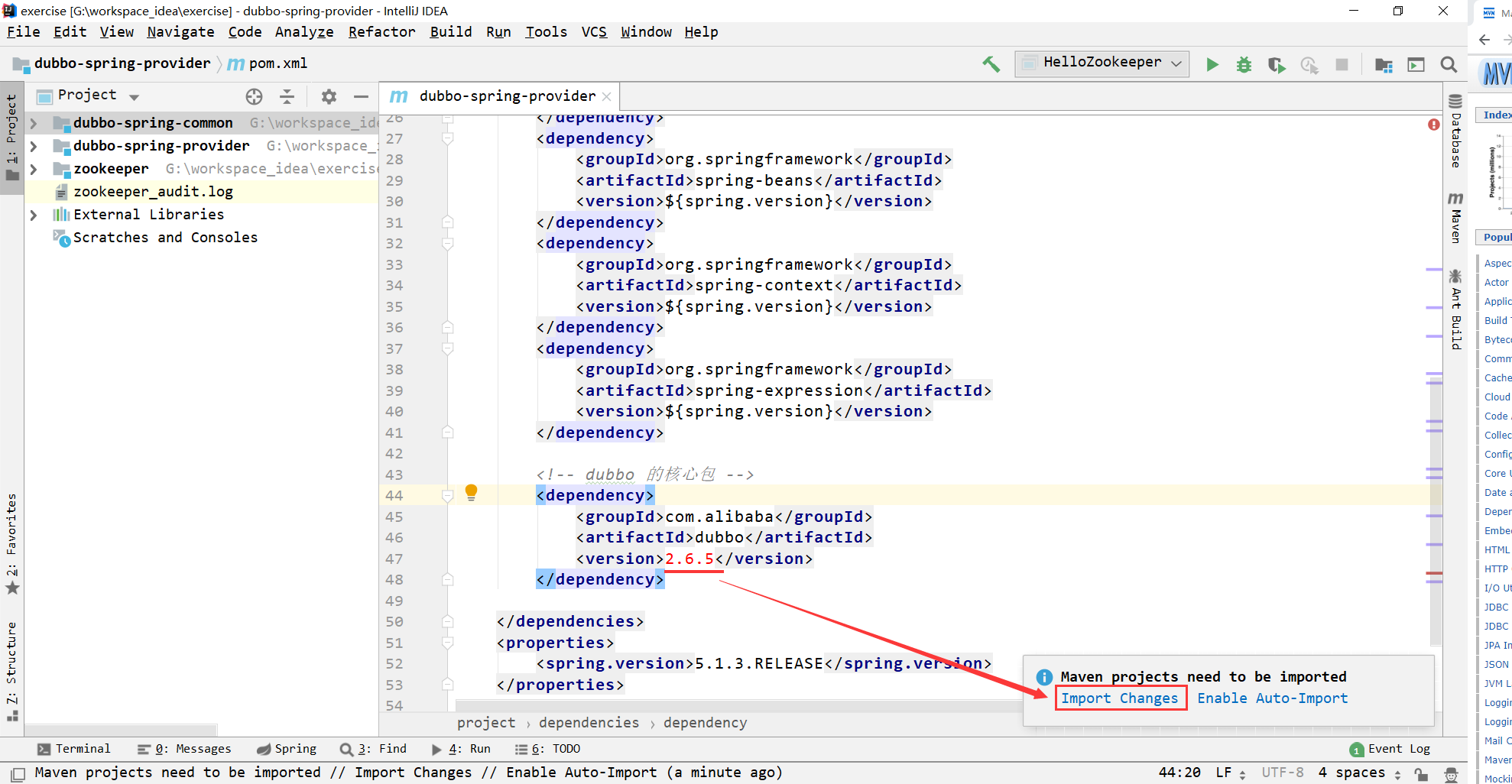Click the toolbar icon left of the search magnifier
This screenshot has width=1512, height=784.
pyautogui.click(x=1416, y=65)
